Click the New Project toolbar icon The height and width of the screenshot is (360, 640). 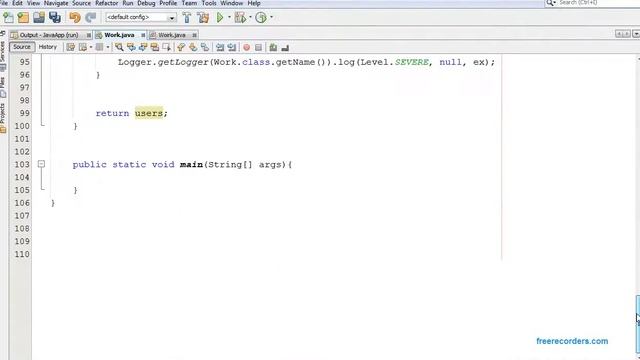click(23, 18)
